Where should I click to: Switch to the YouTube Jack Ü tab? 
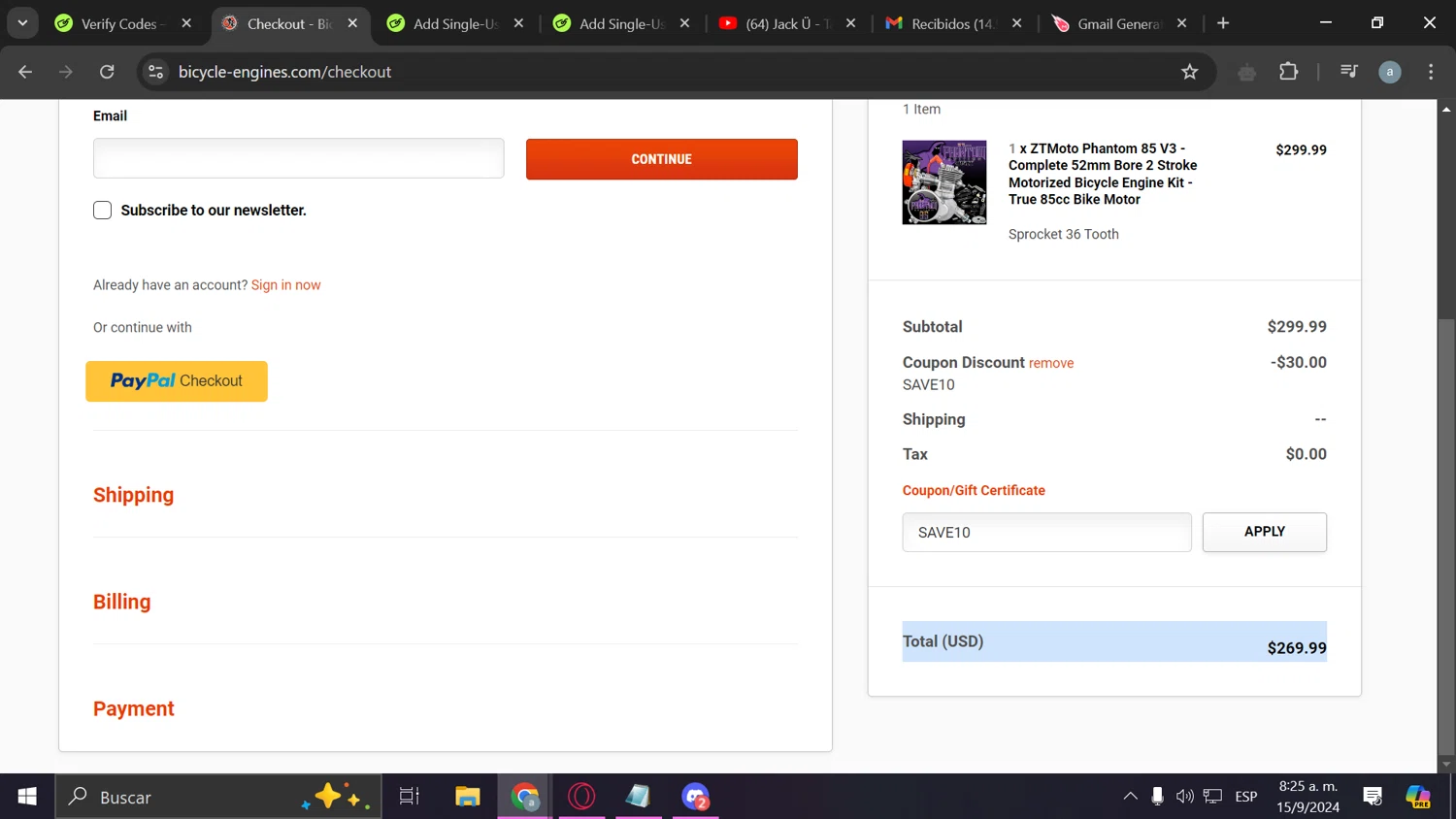[788, 23]
